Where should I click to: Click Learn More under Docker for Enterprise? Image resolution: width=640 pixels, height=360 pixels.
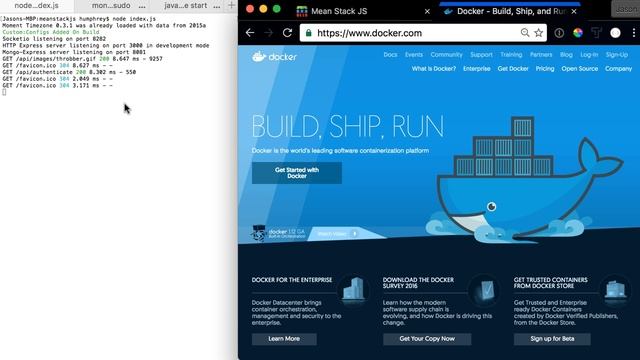click(284, 339)
